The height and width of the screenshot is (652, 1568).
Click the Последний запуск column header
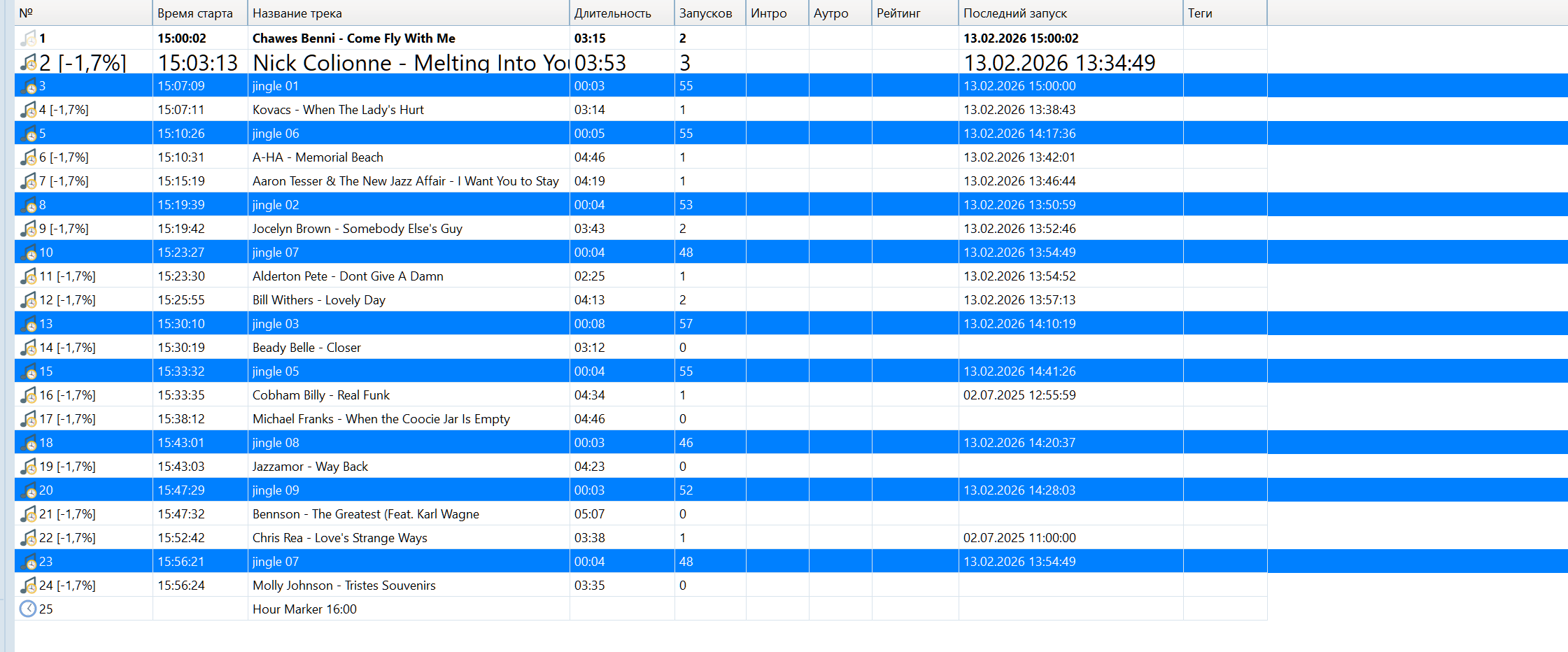pos(1015,13)
